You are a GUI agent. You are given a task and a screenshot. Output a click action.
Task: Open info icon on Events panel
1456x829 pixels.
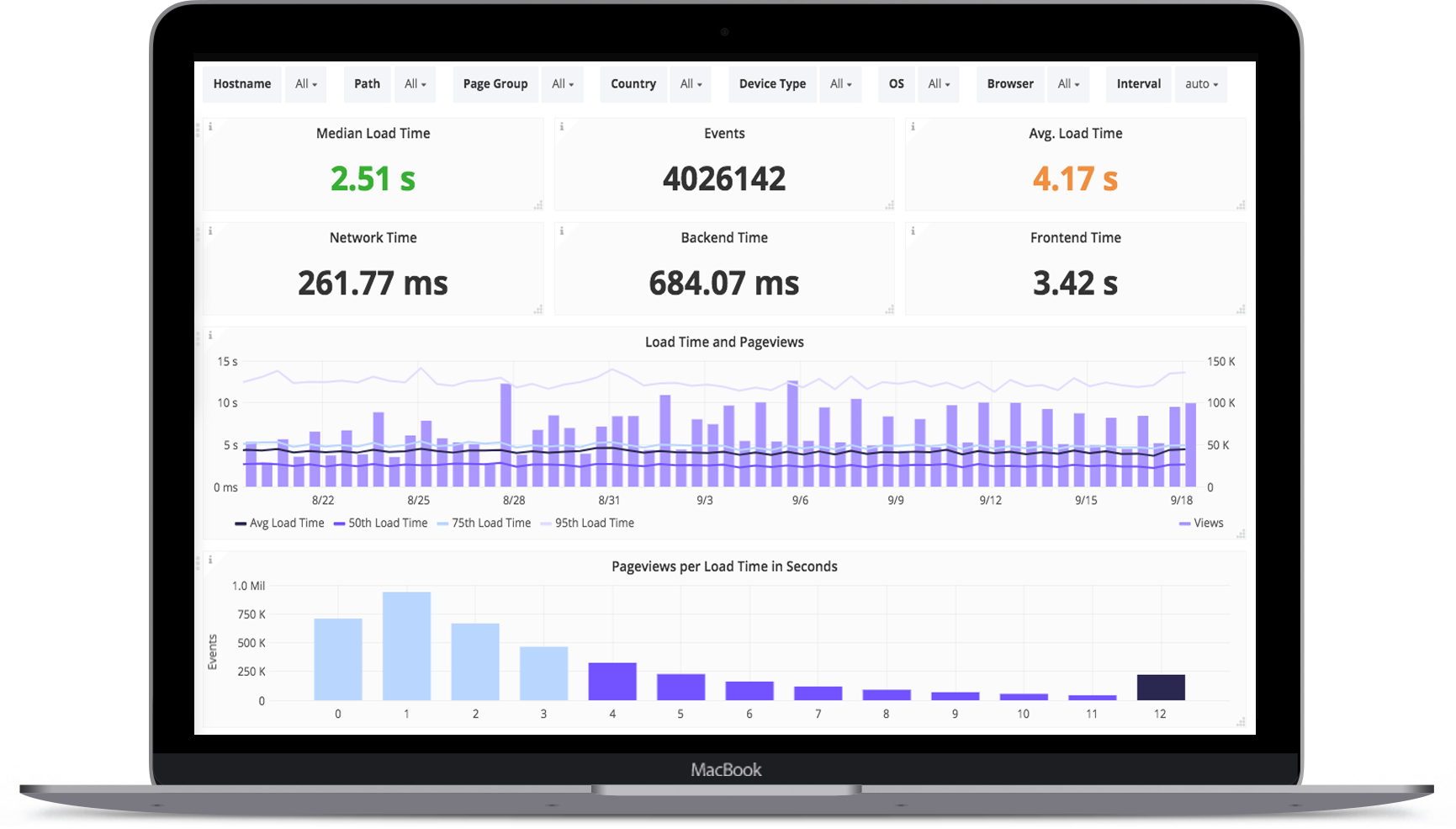(x=562, y=127)
